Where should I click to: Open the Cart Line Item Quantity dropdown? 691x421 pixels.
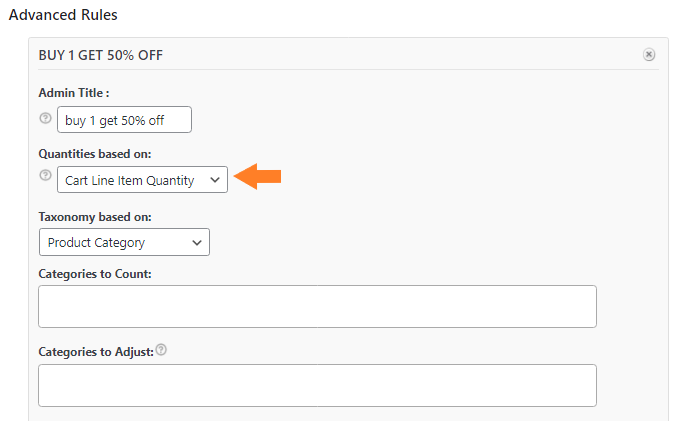tap(142, 180)
